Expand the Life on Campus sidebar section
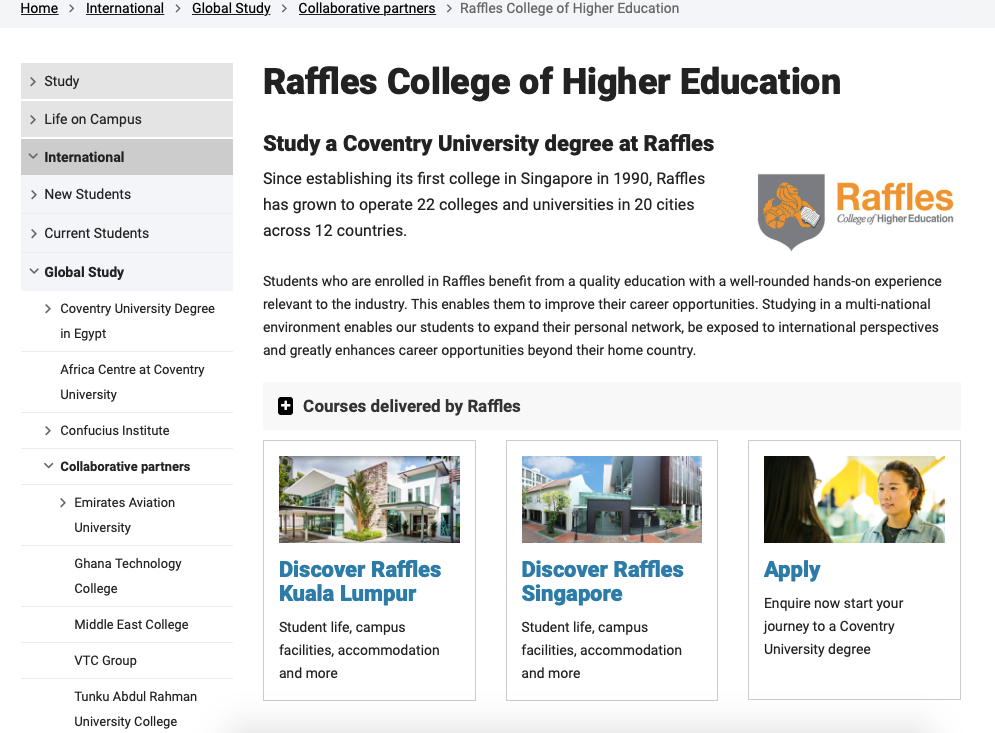This screenshot has width=995, height=733. (x=33, y=119)
